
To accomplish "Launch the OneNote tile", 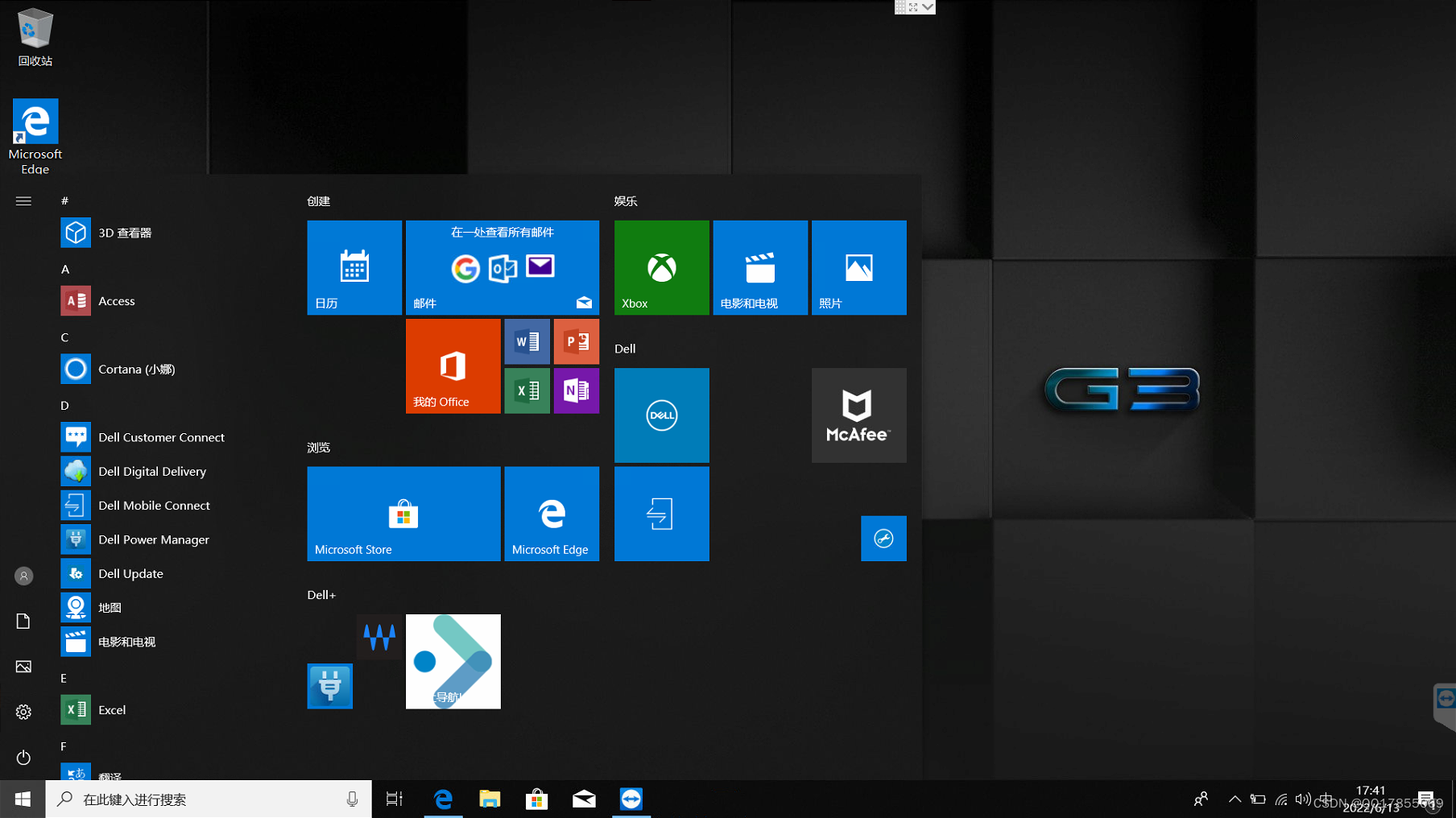I will 577,391.
